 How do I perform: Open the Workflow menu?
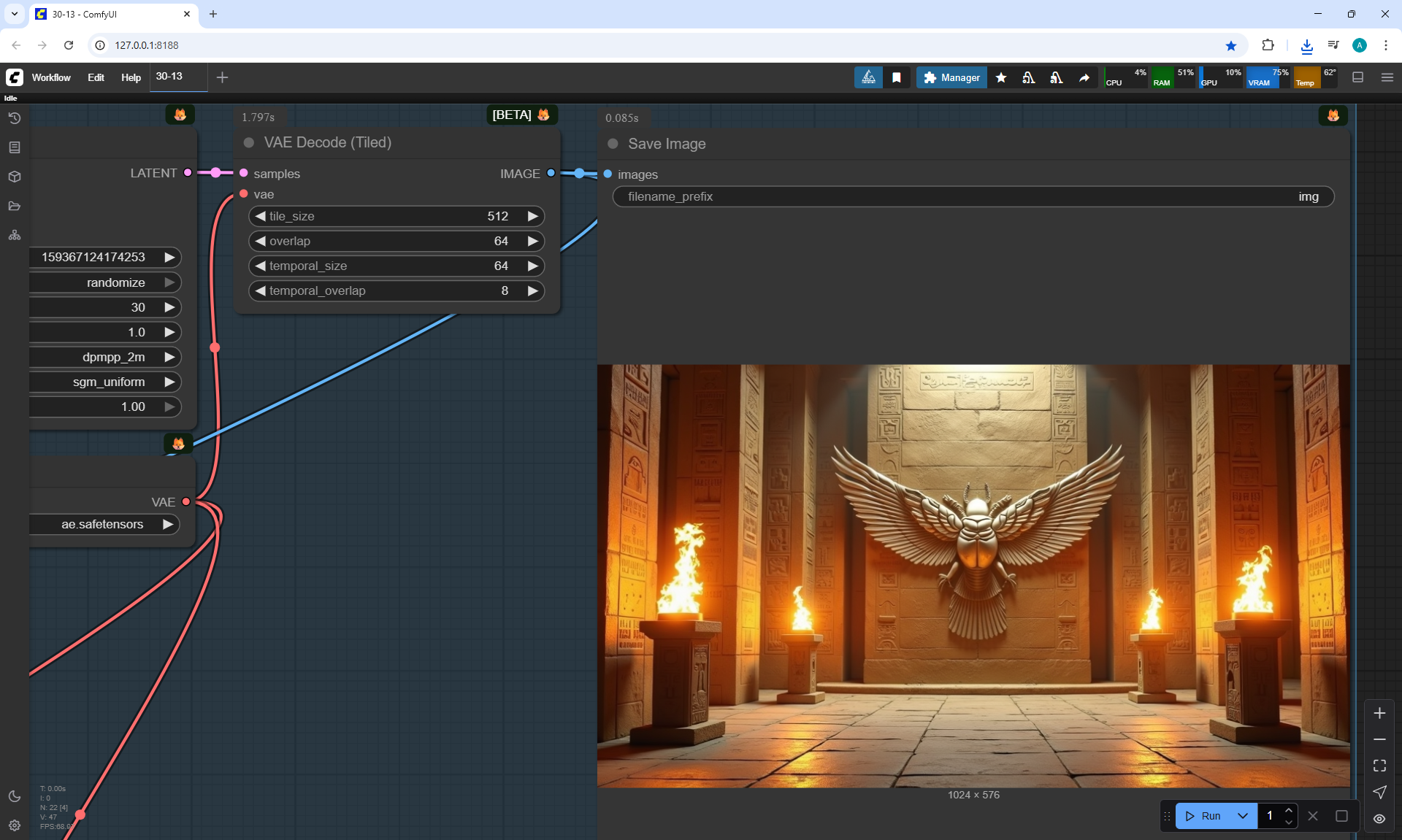click(x=51, y=77)
